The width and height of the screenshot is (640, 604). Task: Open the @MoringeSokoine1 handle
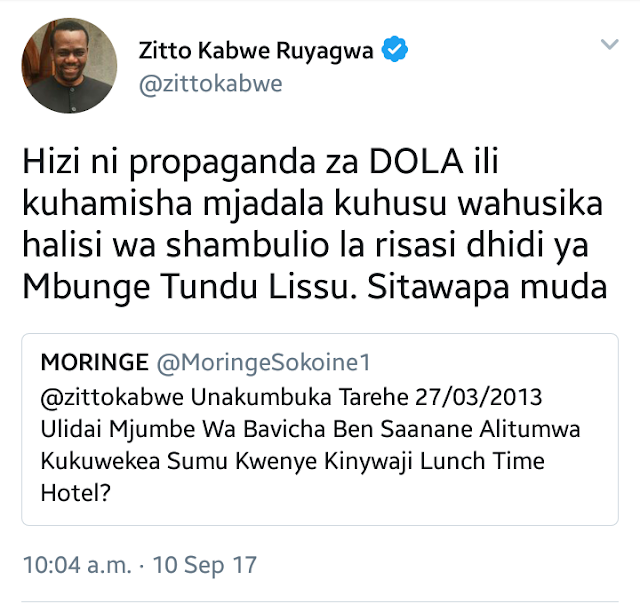pyautogui.click(x=264, y=362)
